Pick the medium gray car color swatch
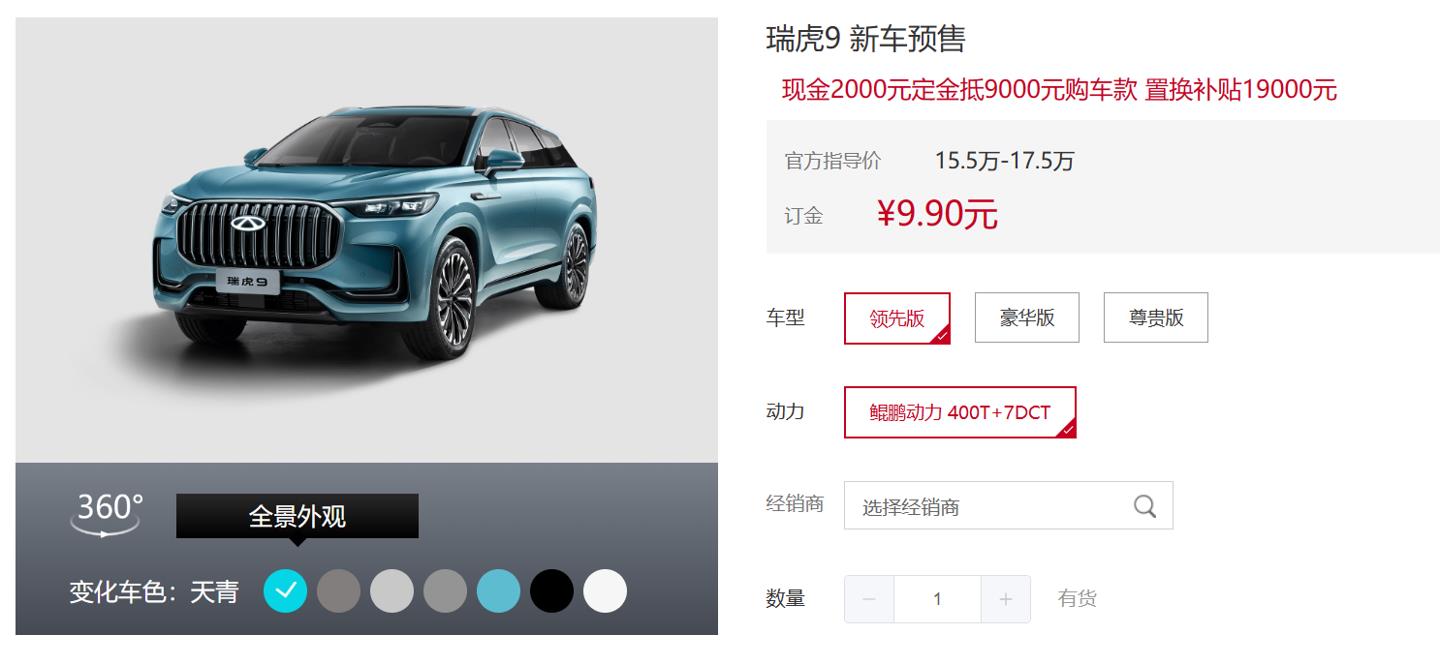 click(445, 591)
